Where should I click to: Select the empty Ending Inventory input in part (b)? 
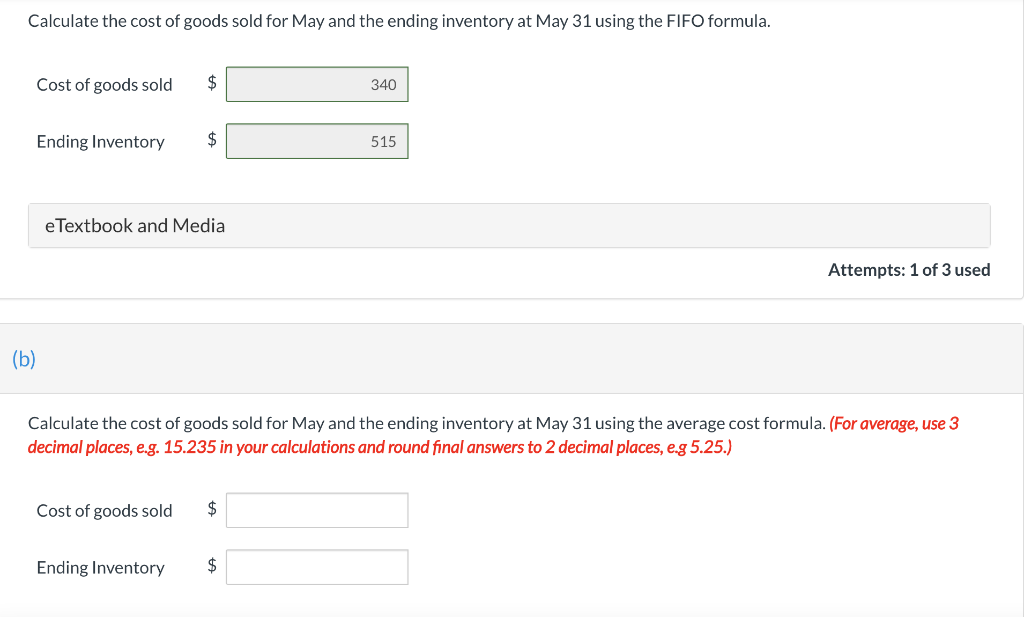(x=317, y=567)
